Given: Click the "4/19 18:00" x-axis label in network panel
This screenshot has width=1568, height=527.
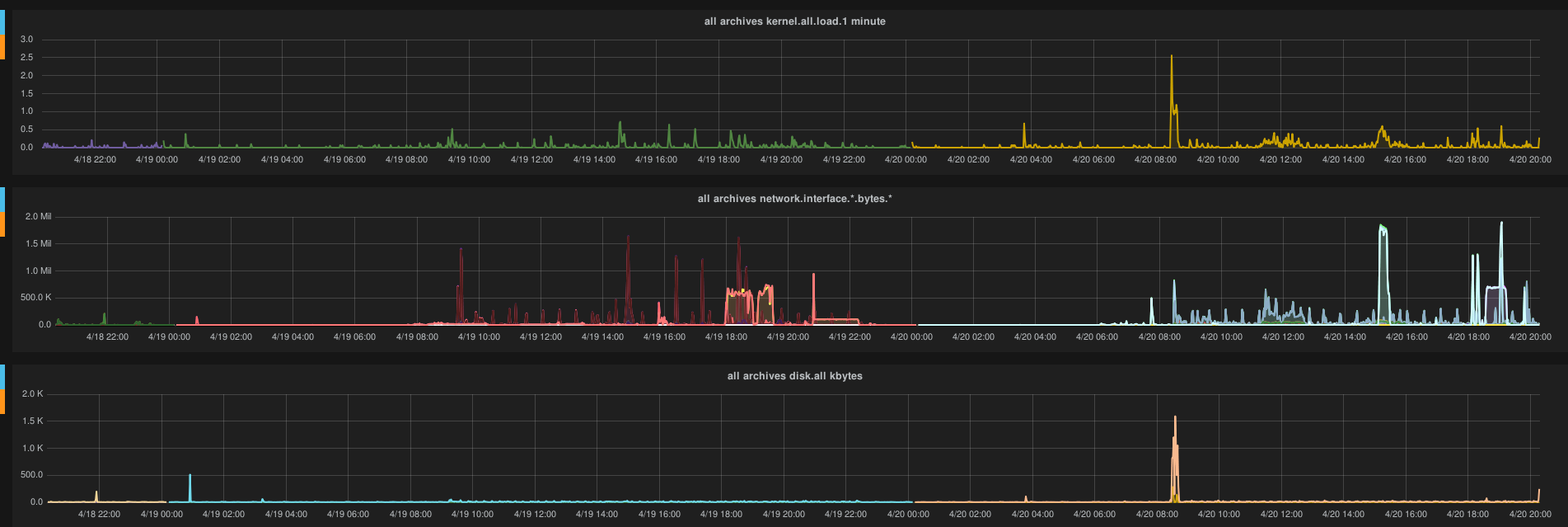Looking at the screenshot, I should coord(726,337).
